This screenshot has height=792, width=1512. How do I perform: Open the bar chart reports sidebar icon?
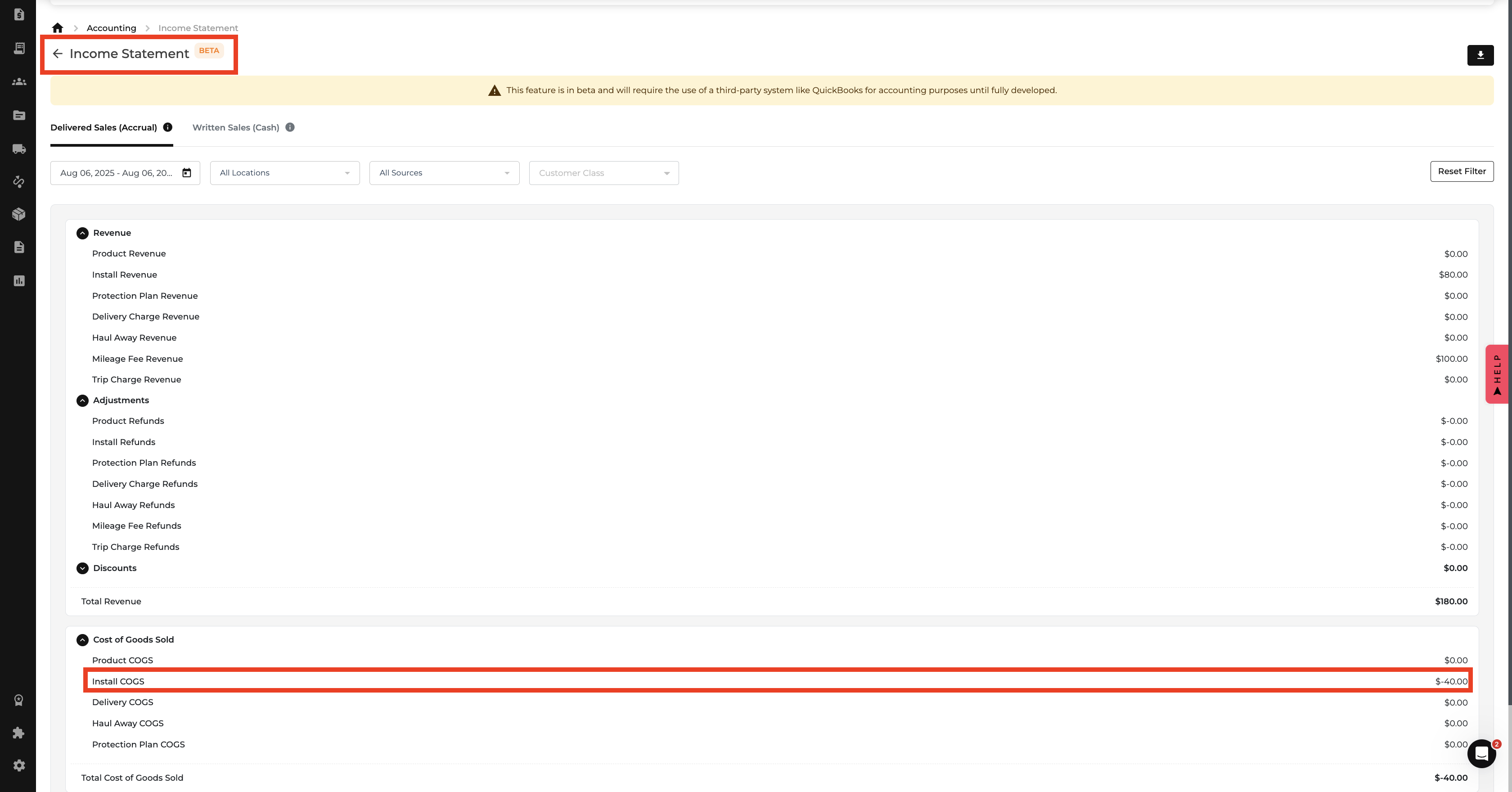[x=19, y=281]
